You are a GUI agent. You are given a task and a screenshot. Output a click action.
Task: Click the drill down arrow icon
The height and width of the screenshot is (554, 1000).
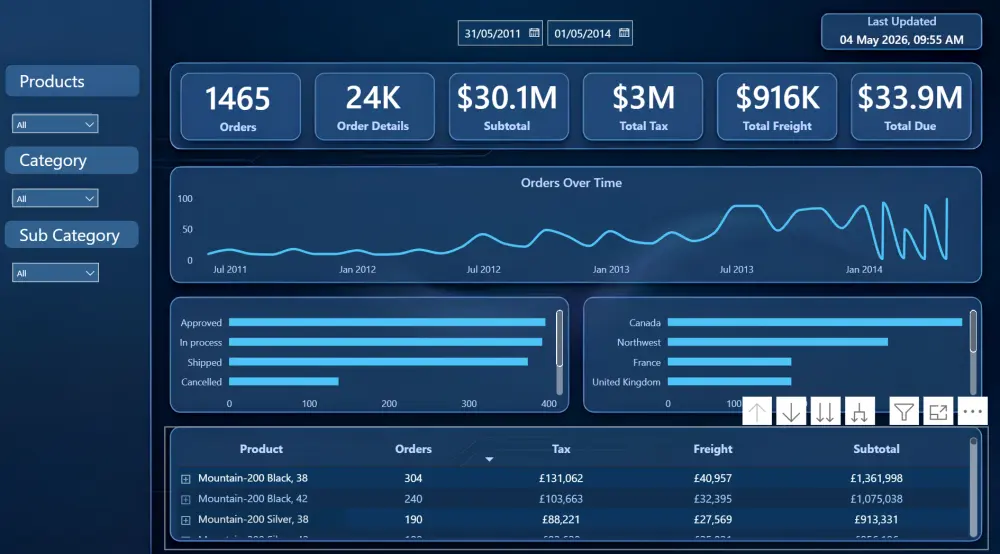(791, 412)
